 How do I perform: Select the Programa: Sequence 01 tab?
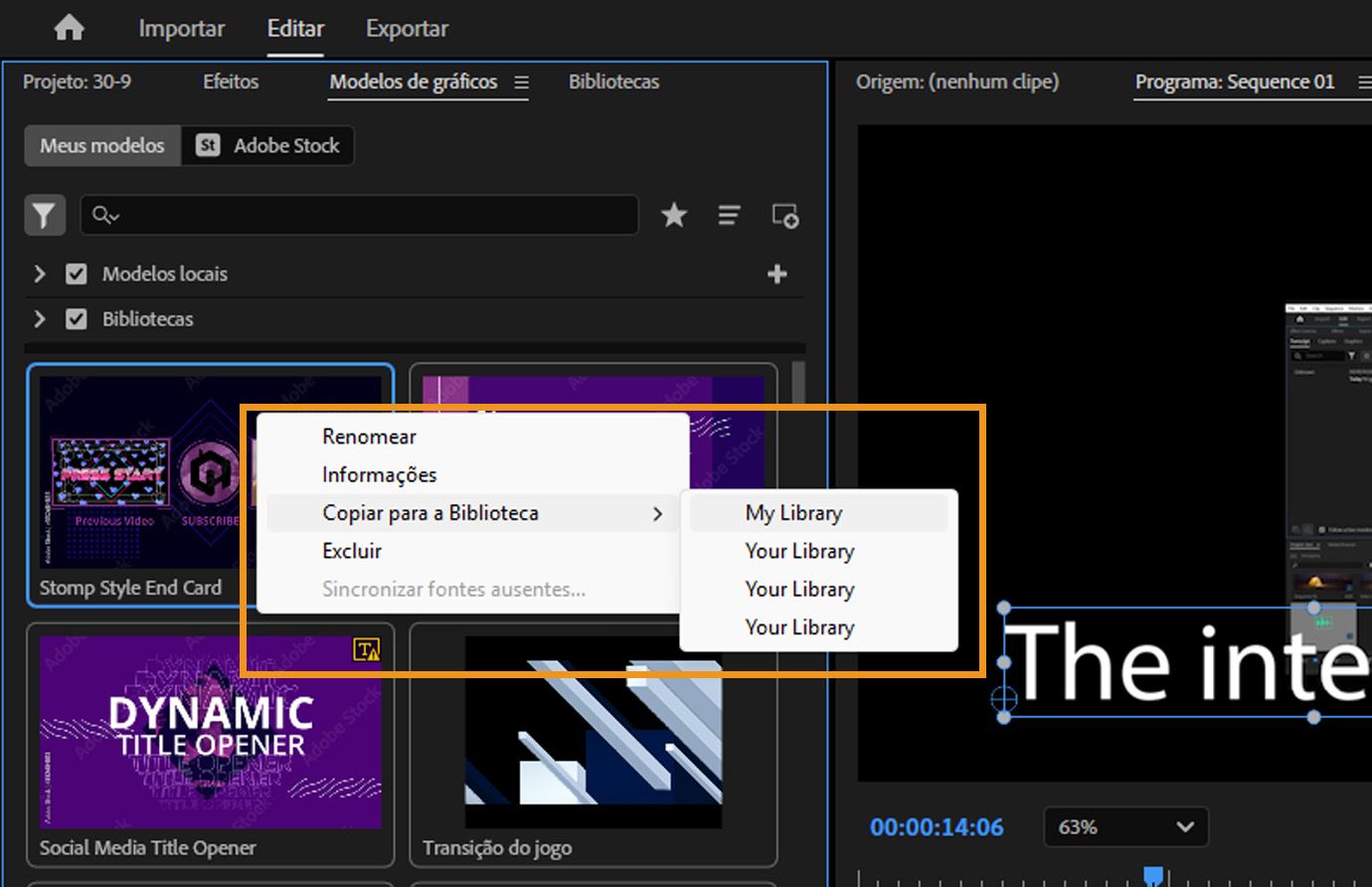[x=1235, y=82]
